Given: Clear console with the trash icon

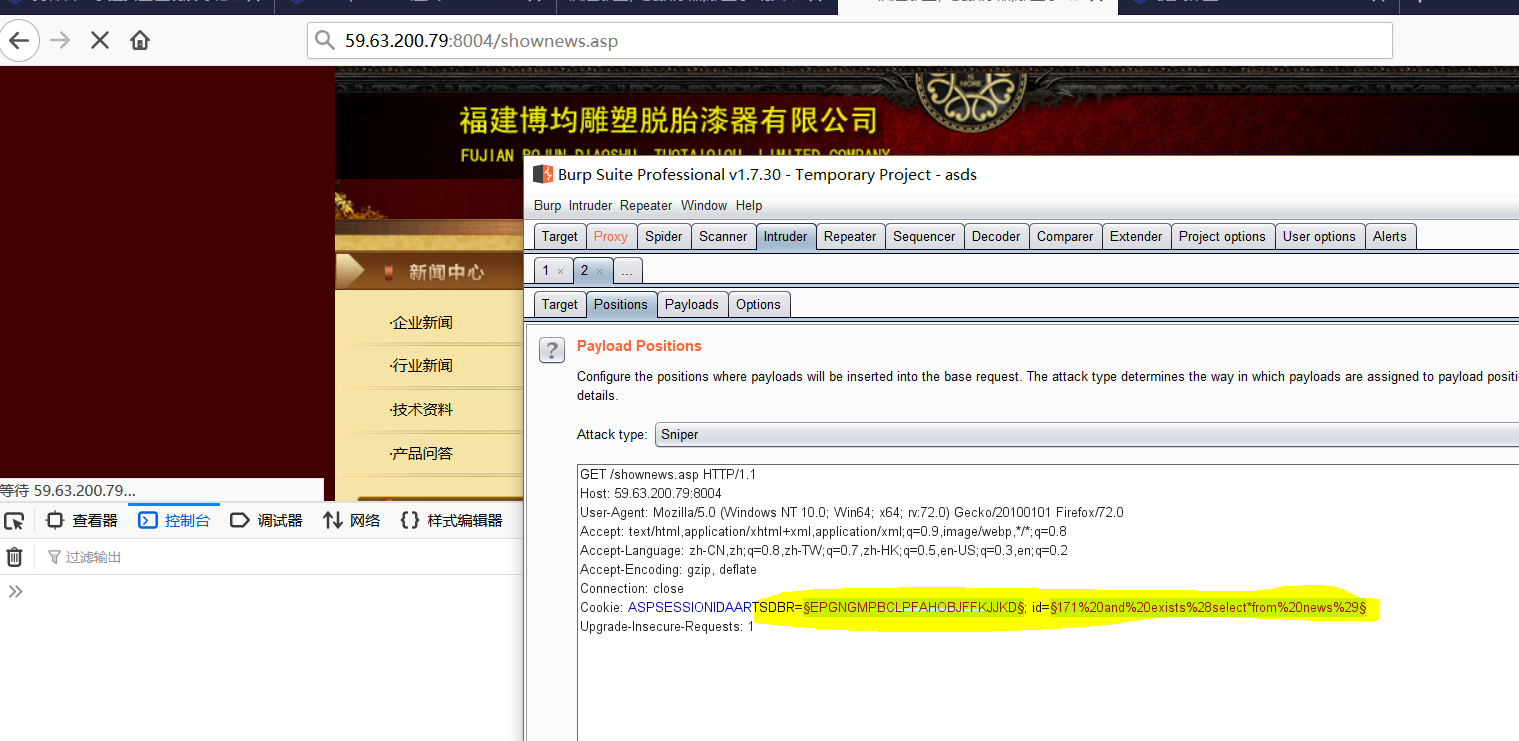Looking at the screenshot, I should click(x=14, y=557).
